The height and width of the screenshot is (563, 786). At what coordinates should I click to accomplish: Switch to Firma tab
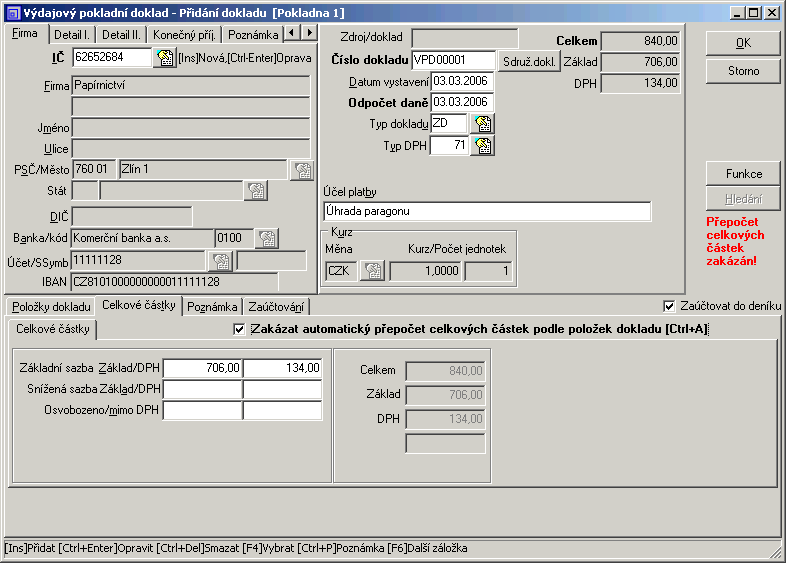point(25,34)
